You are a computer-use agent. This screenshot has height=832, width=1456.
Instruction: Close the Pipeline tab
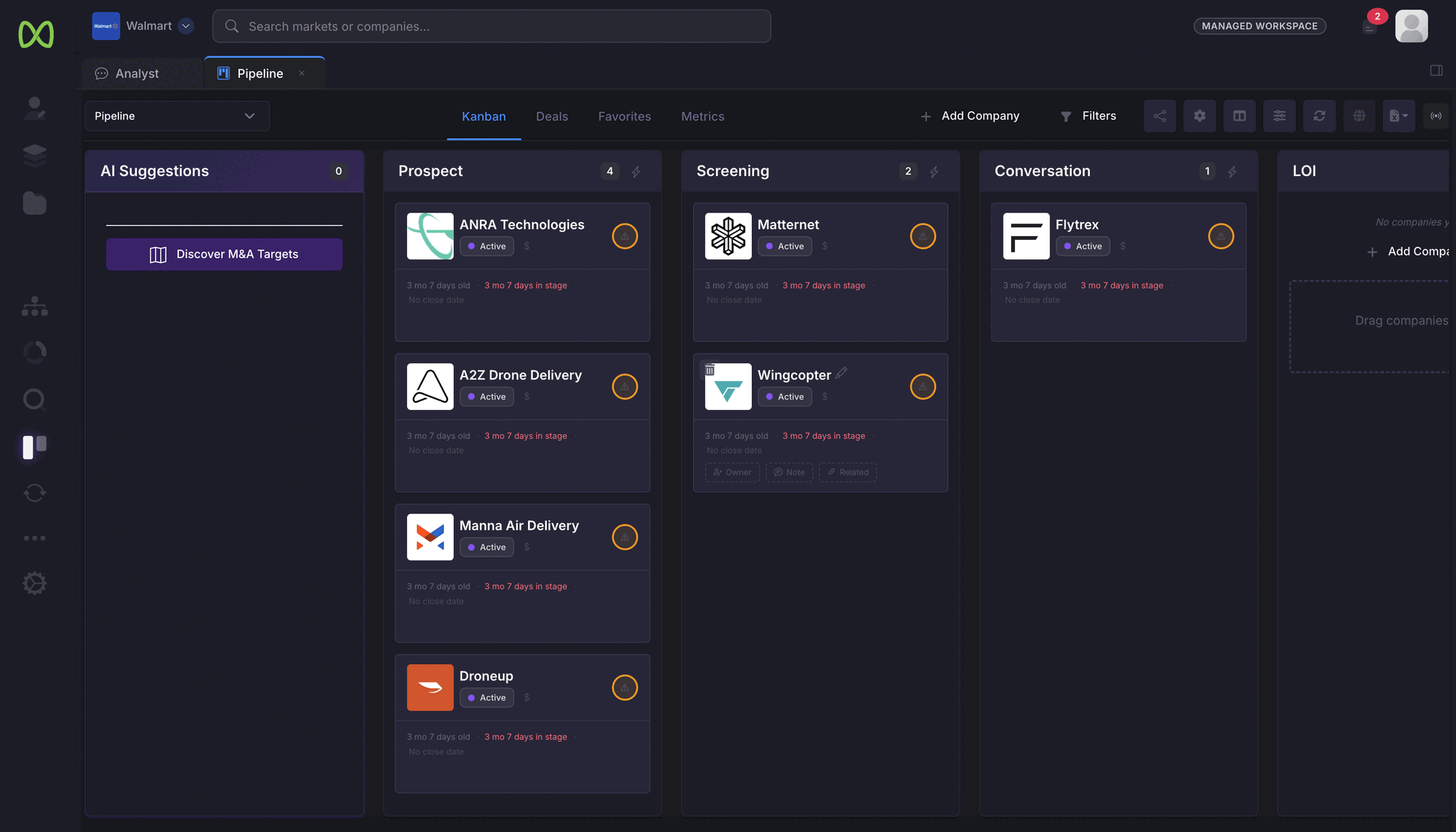click(302, 73)
